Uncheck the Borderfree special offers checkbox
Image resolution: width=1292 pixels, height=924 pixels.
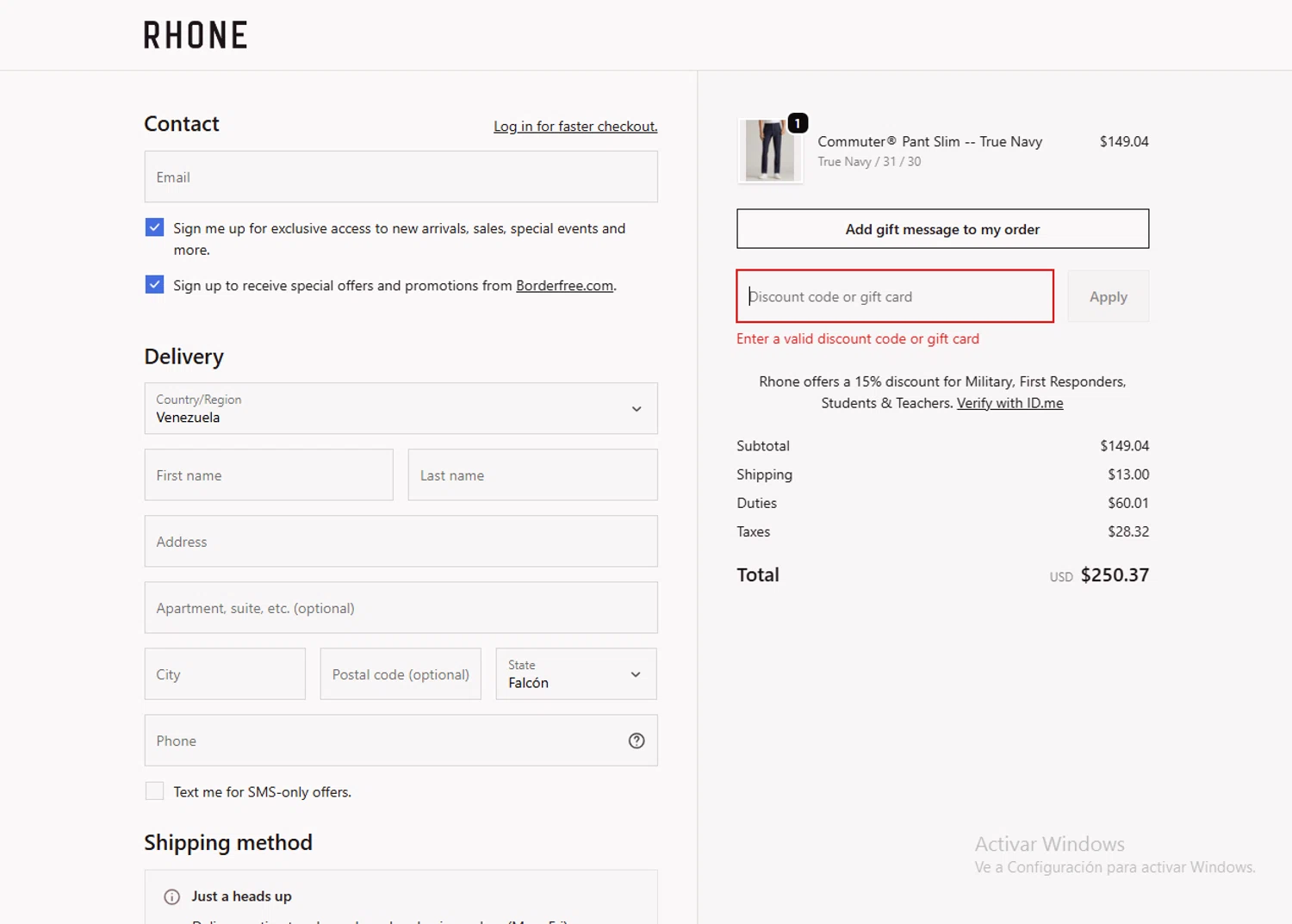tap(154, 284)
